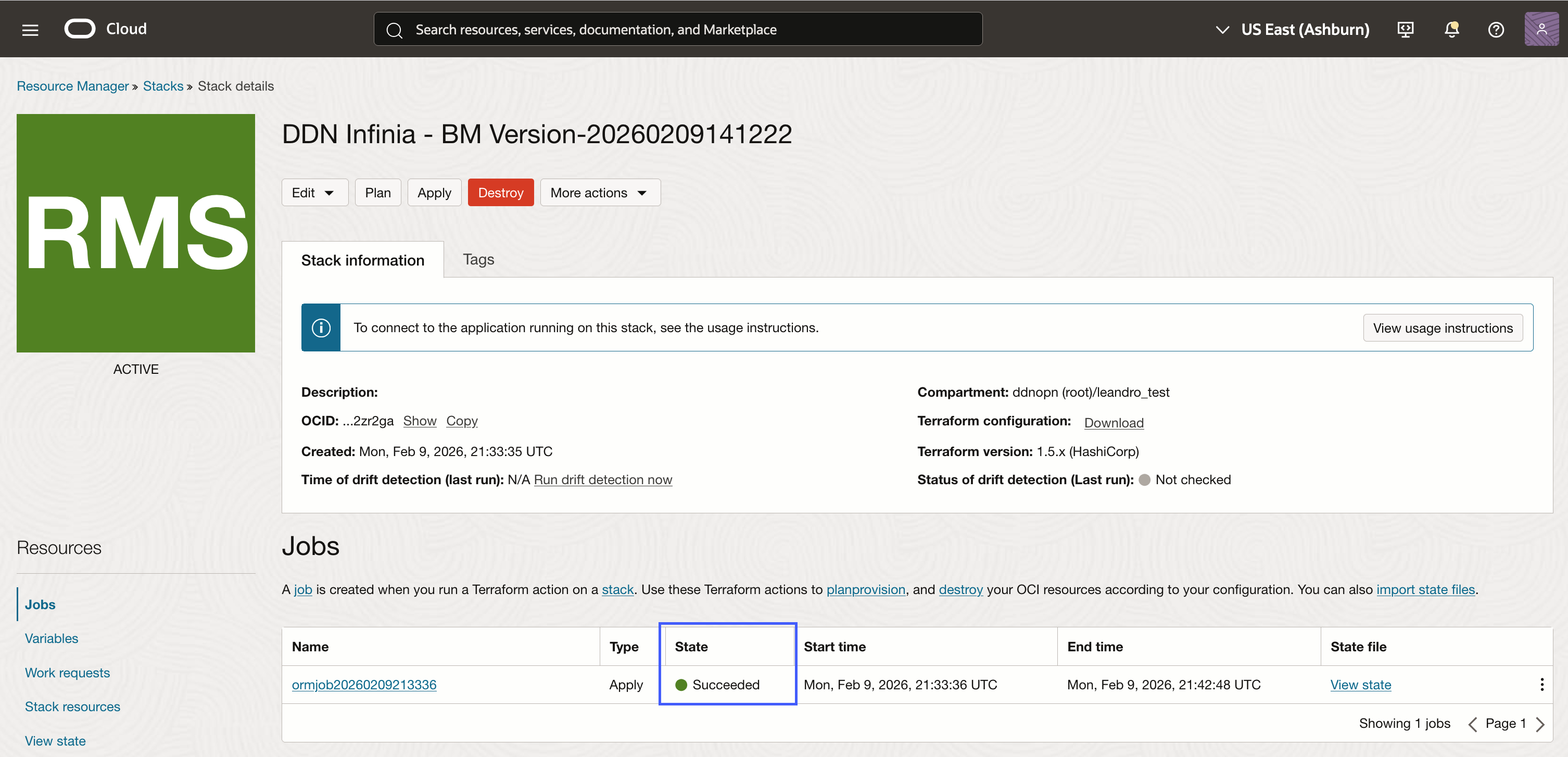Expand the Edit dropdown button

pos(313,192)
